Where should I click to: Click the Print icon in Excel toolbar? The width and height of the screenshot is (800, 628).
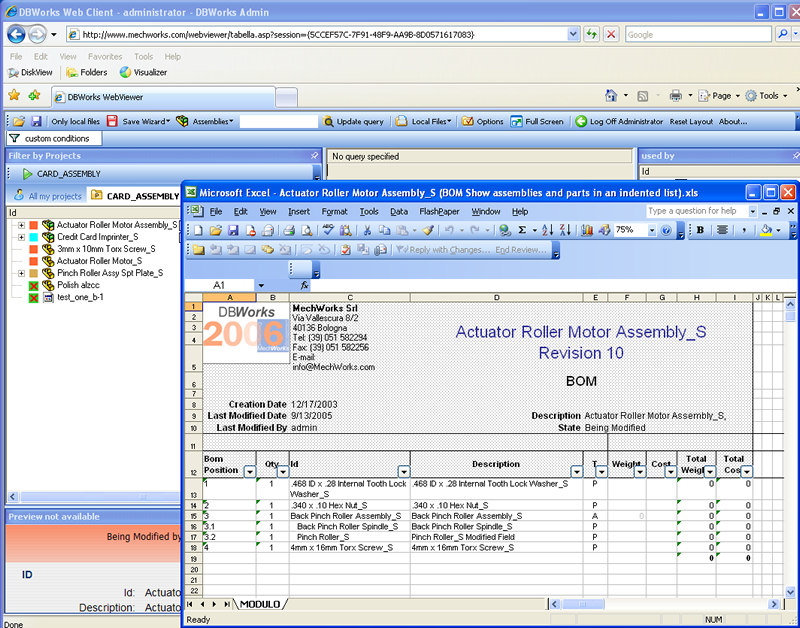point(289,231)
